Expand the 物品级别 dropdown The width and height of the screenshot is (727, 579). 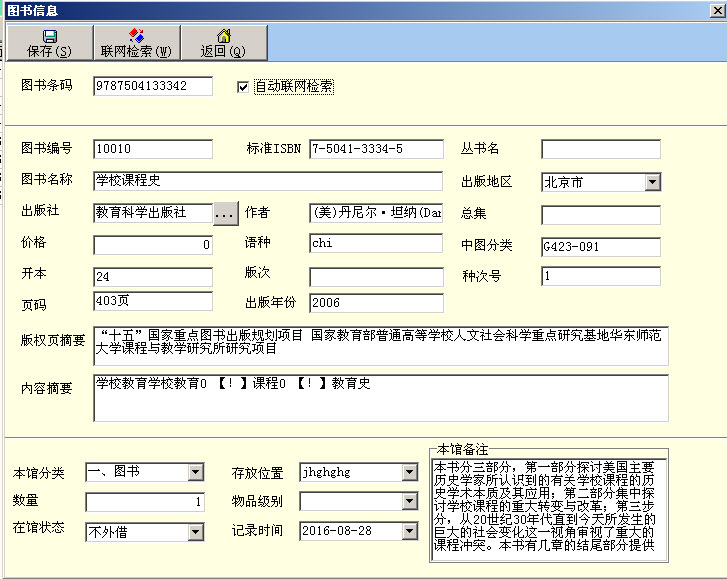click(x=409, y=502)
